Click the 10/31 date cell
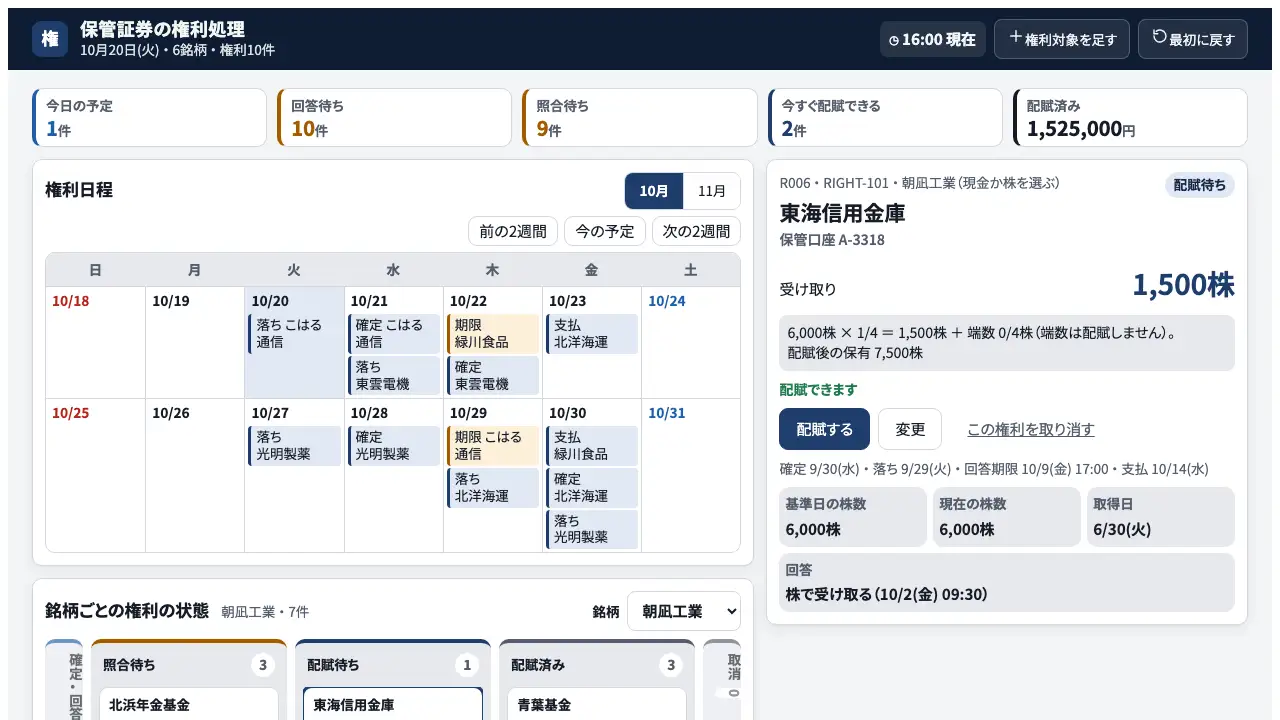Viewport: 1280px width, 720px height. [x=691, y=475]
